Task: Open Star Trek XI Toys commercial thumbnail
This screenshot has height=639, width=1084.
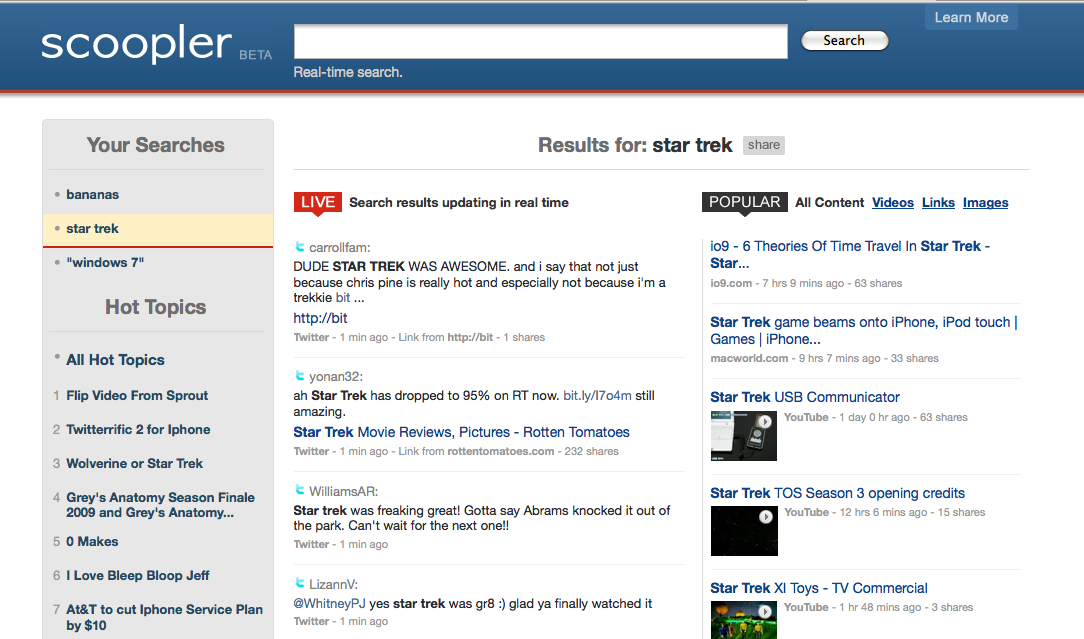Action: [744, 620]
